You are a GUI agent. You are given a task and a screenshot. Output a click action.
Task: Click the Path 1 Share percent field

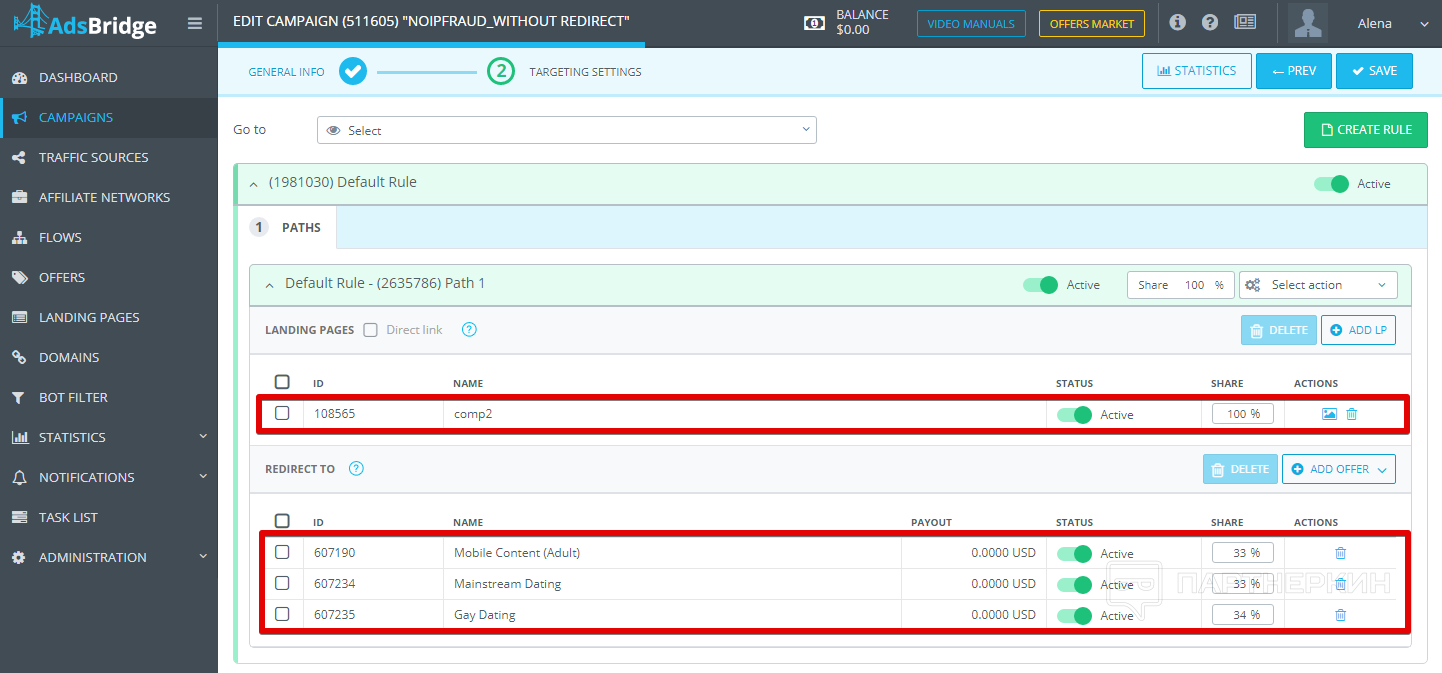click(1181, 285)
